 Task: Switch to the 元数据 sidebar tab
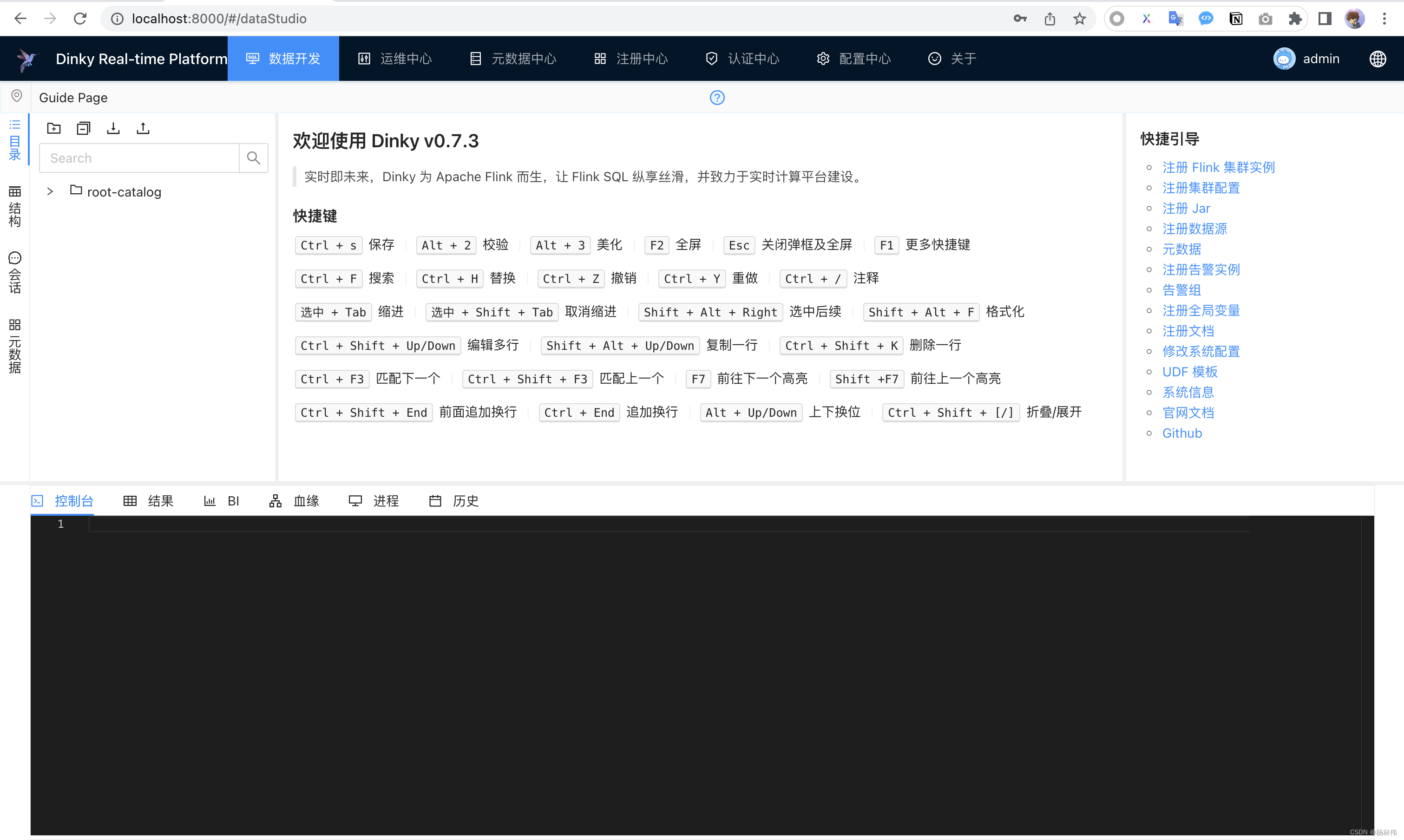[15, 347]
